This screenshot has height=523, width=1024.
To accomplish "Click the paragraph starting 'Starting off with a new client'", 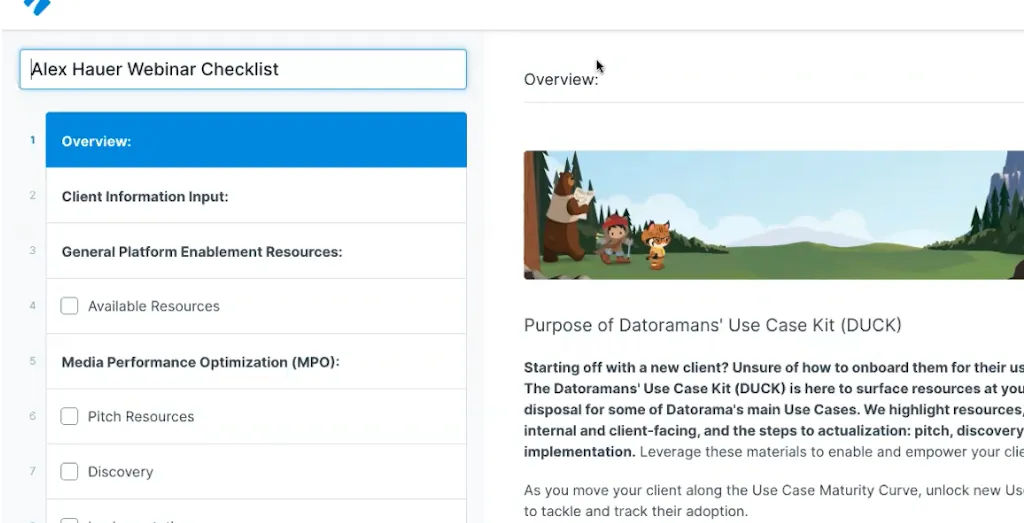I will coord(774,409).
